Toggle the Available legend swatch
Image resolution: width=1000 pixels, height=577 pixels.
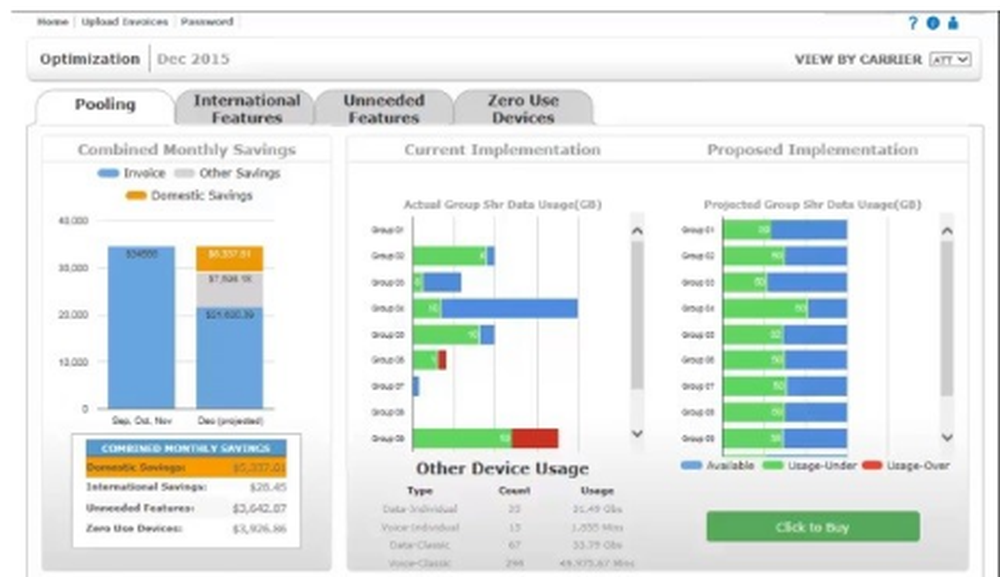[x=691, y=465]
